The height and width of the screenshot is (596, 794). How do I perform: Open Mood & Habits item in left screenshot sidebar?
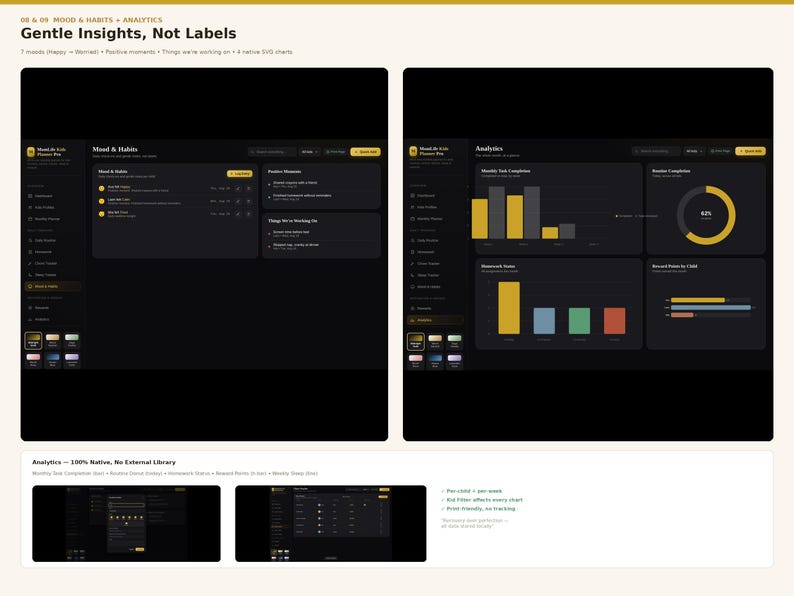pyautogui.click(x=53, y=287)
